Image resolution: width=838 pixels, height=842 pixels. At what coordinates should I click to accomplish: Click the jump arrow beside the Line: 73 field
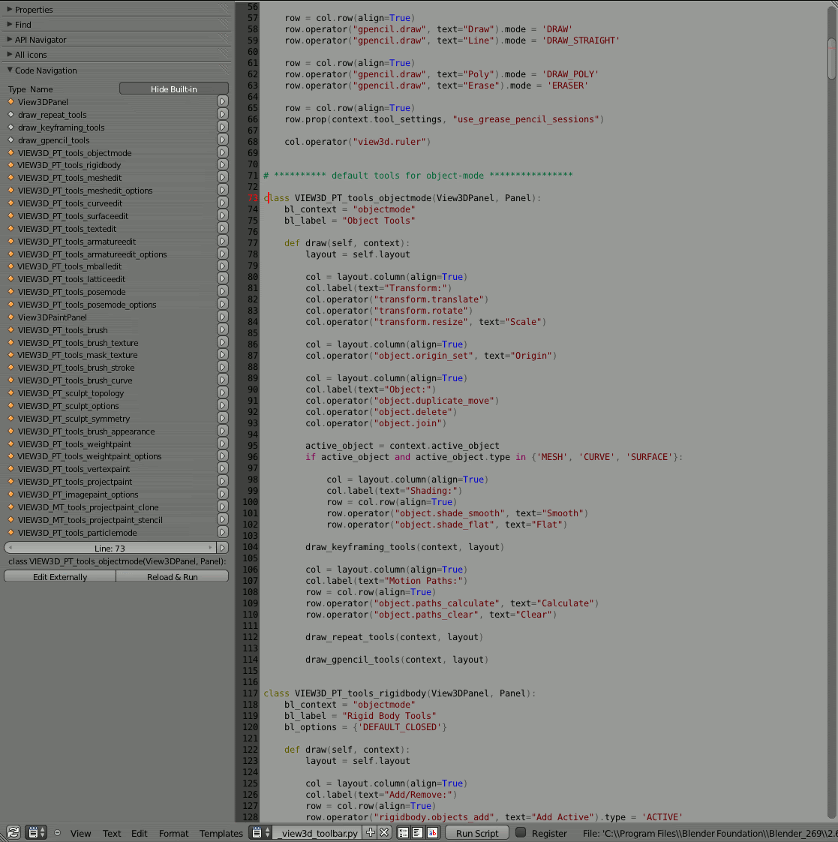(222, 548)
